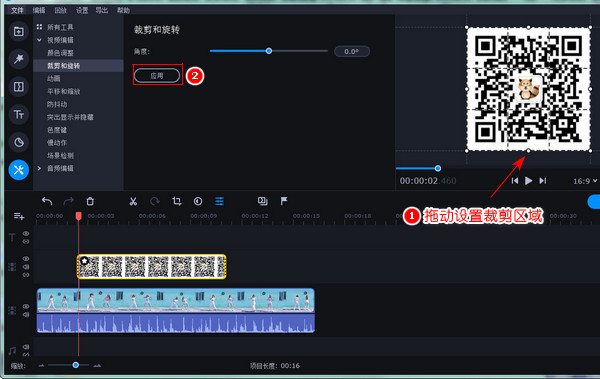Screen dimensions: 600x379
Task: Select 动画 in the tools list
Action: click(x=54, y=78)
